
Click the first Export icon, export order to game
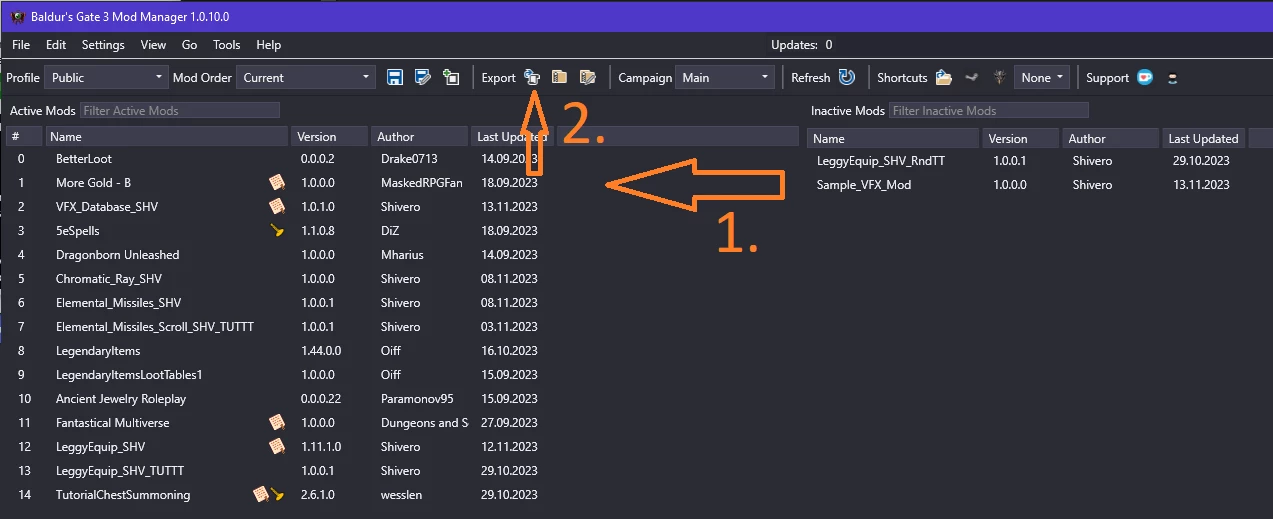pos(532,77)
